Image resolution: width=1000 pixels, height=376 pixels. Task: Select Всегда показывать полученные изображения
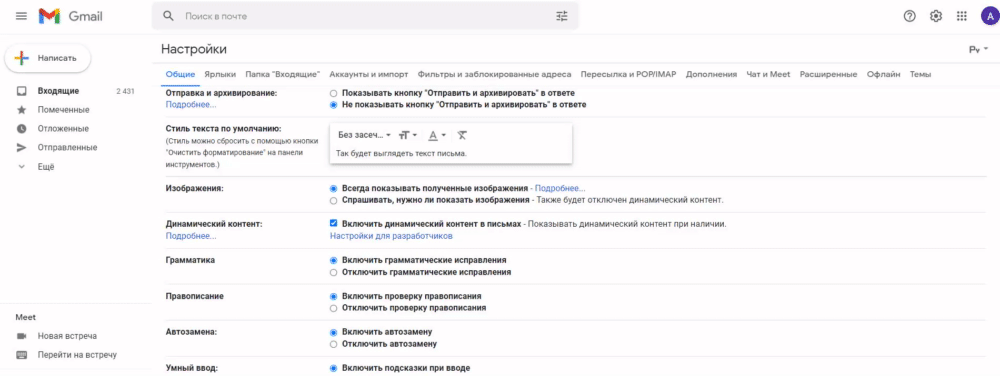point(334,189)
